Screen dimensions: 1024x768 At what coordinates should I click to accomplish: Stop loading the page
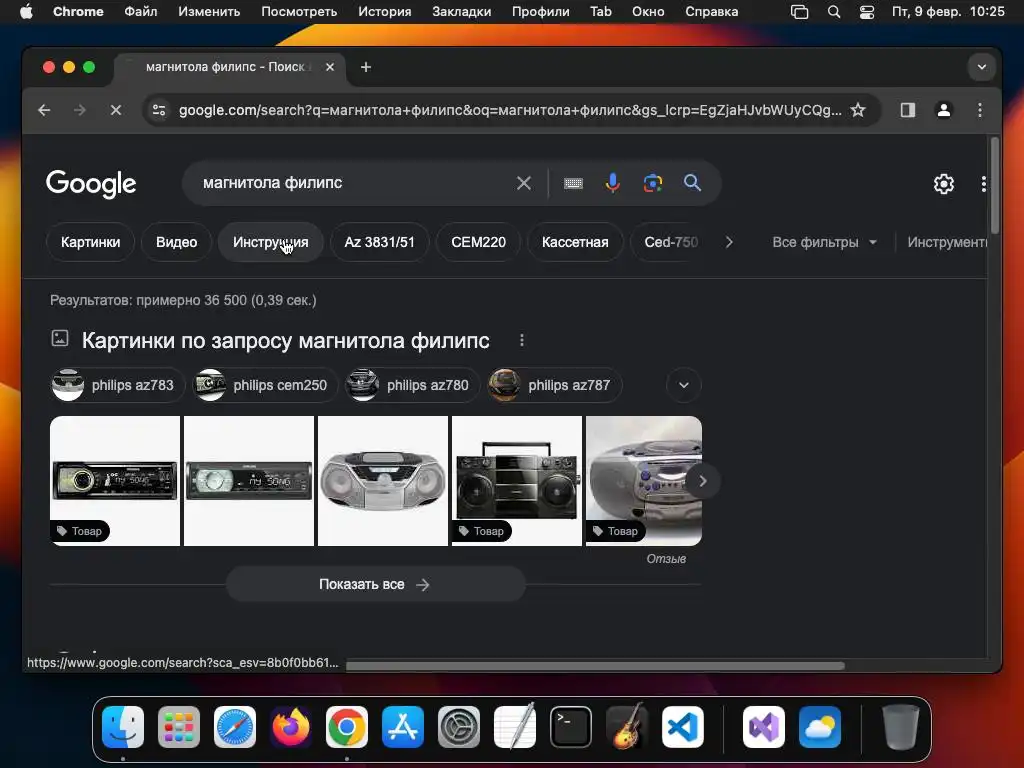coord(116,110)
